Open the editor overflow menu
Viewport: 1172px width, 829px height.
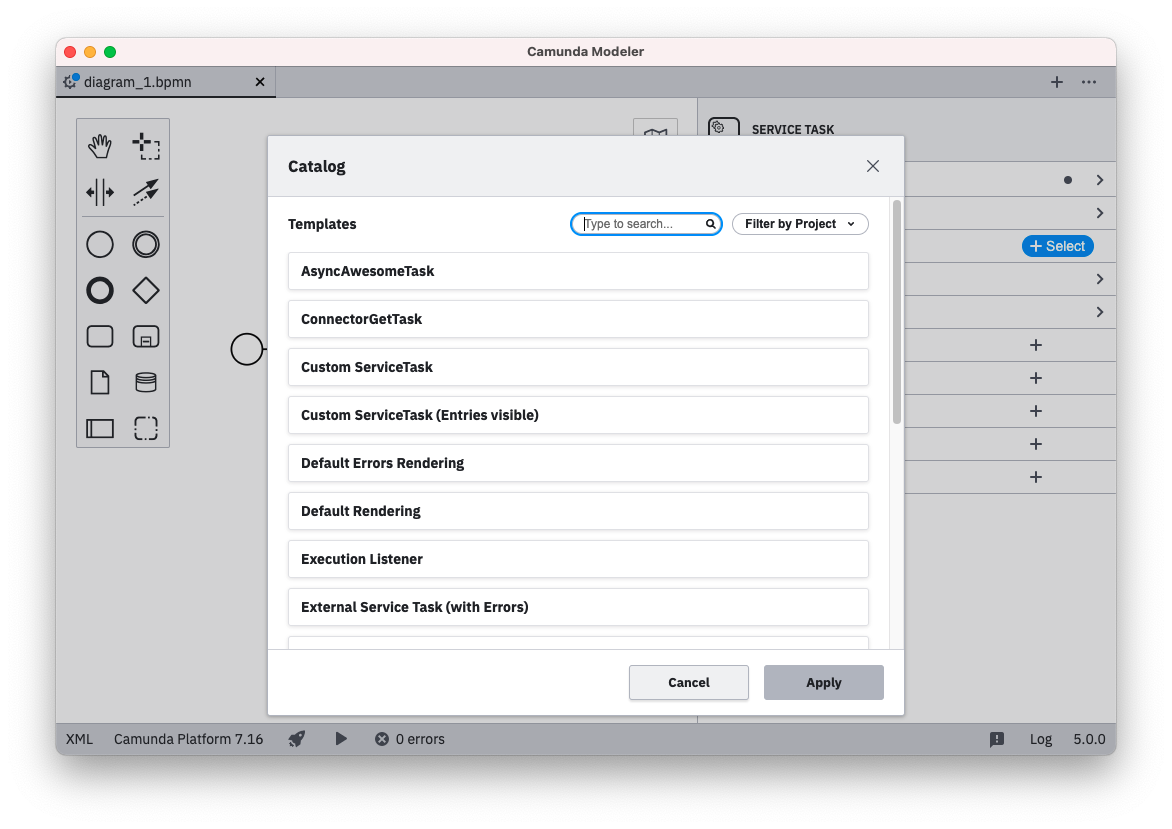[x=1089, y=82]
